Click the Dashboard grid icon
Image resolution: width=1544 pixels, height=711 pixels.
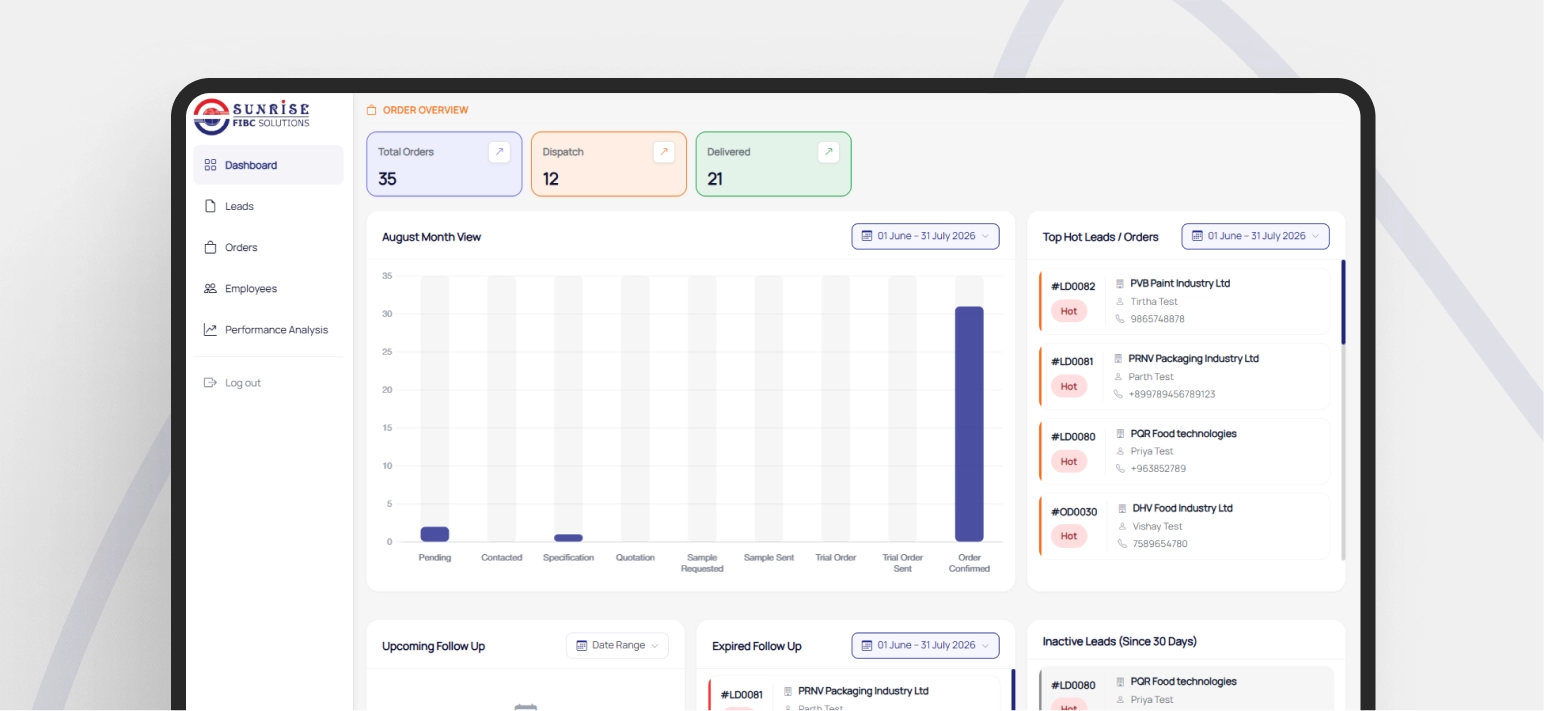click(x=210, y=165)
